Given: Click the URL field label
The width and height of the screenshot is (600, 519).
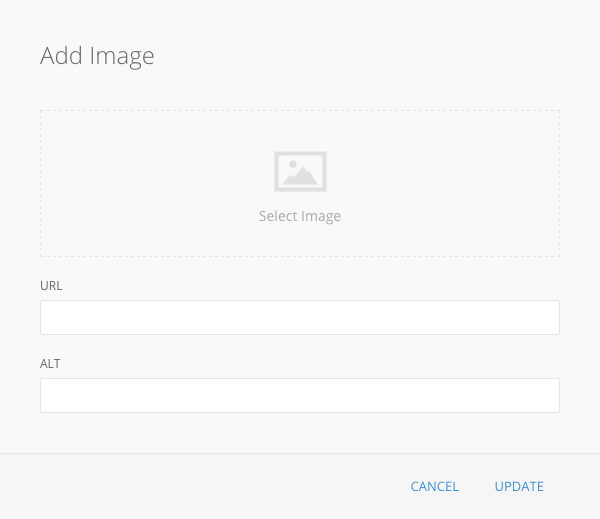Looking at the screenshot, I should 51,285.
